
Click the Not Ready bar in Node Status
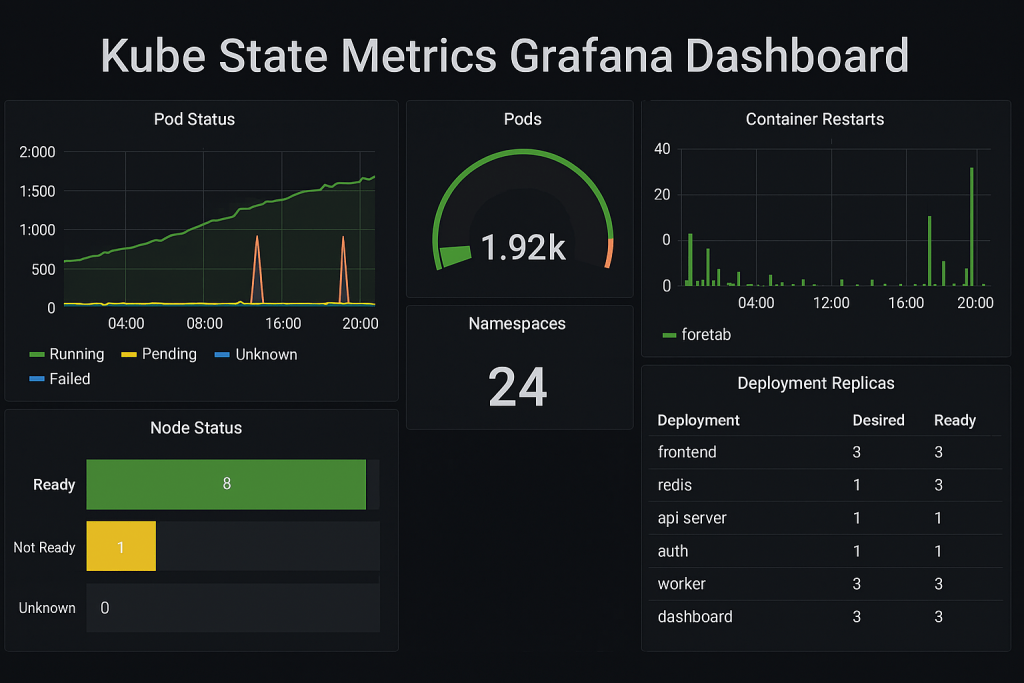(x=120, y=547)
